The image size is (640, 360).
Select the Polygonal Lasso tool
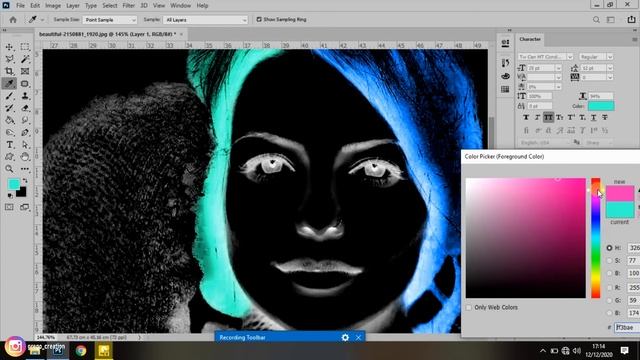[x=9, y=59]
